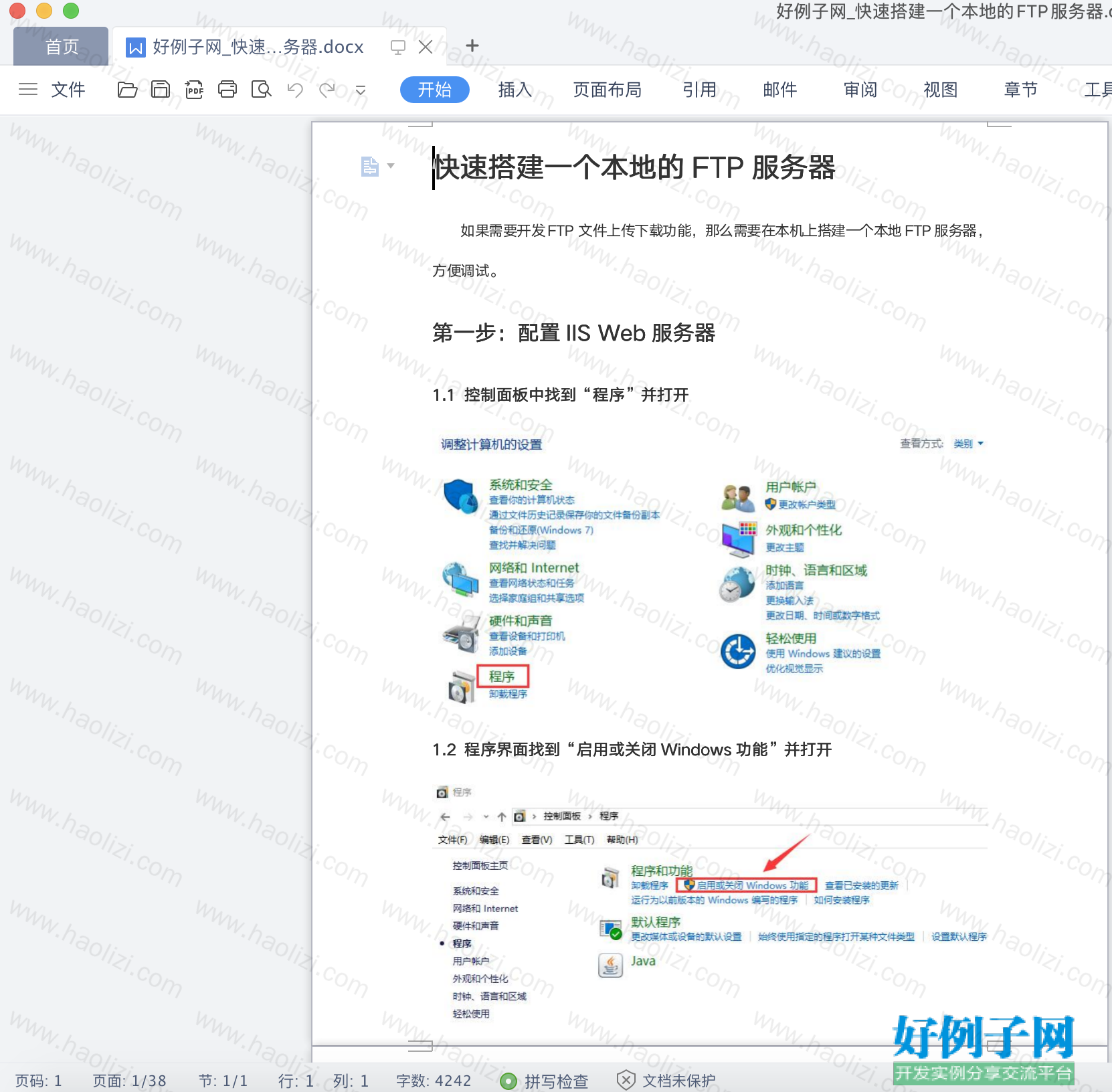Click the macOS yellow minimize button

coord(44,11)
